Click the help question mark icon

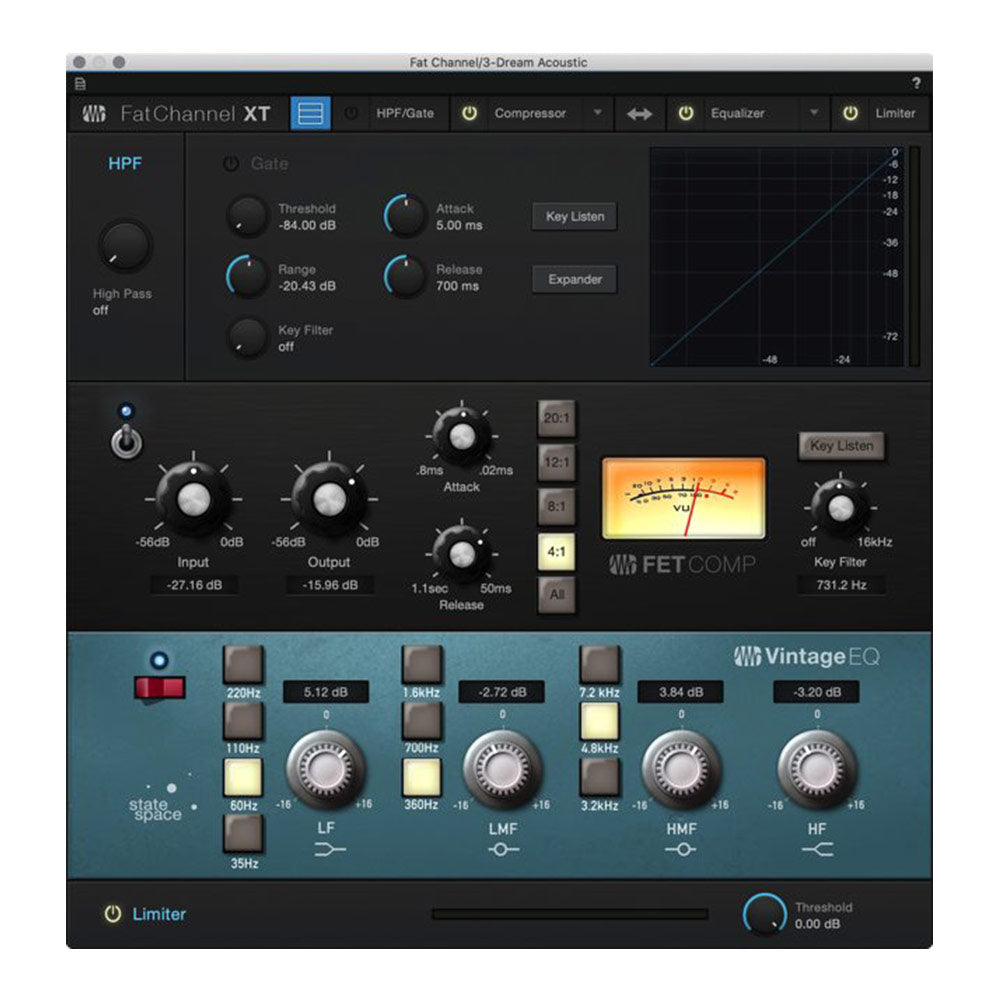click(915, 84)
